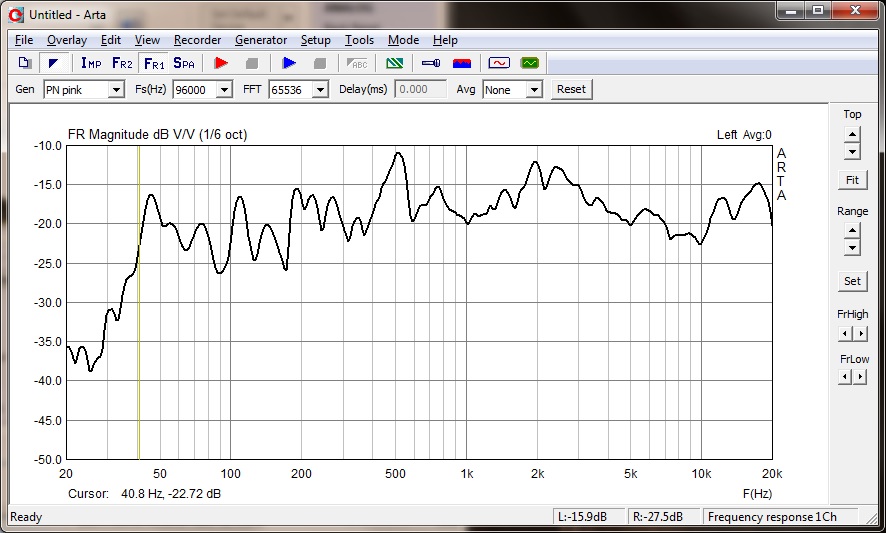The height and width of the screenshot is (533, 886).
Task: Click the gray stop button next to blue arrow
Action: (320, 63)
